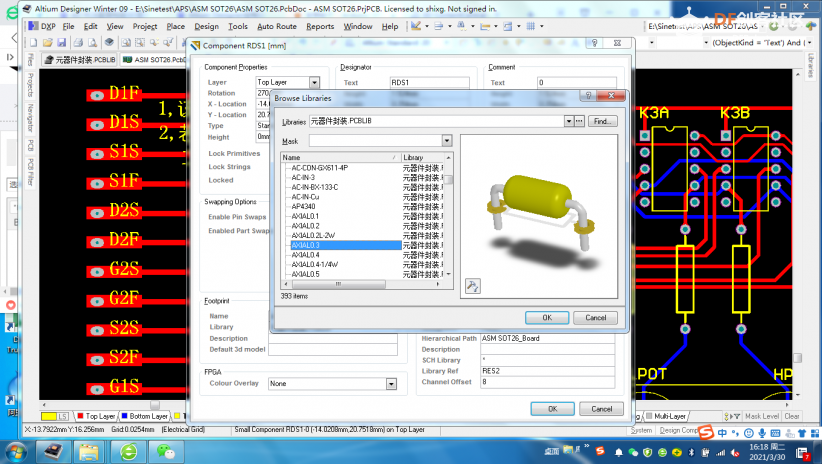Screen dimensions: 822x464
Task: Click the Zoom fit document icon
Action: click(126, 42)
